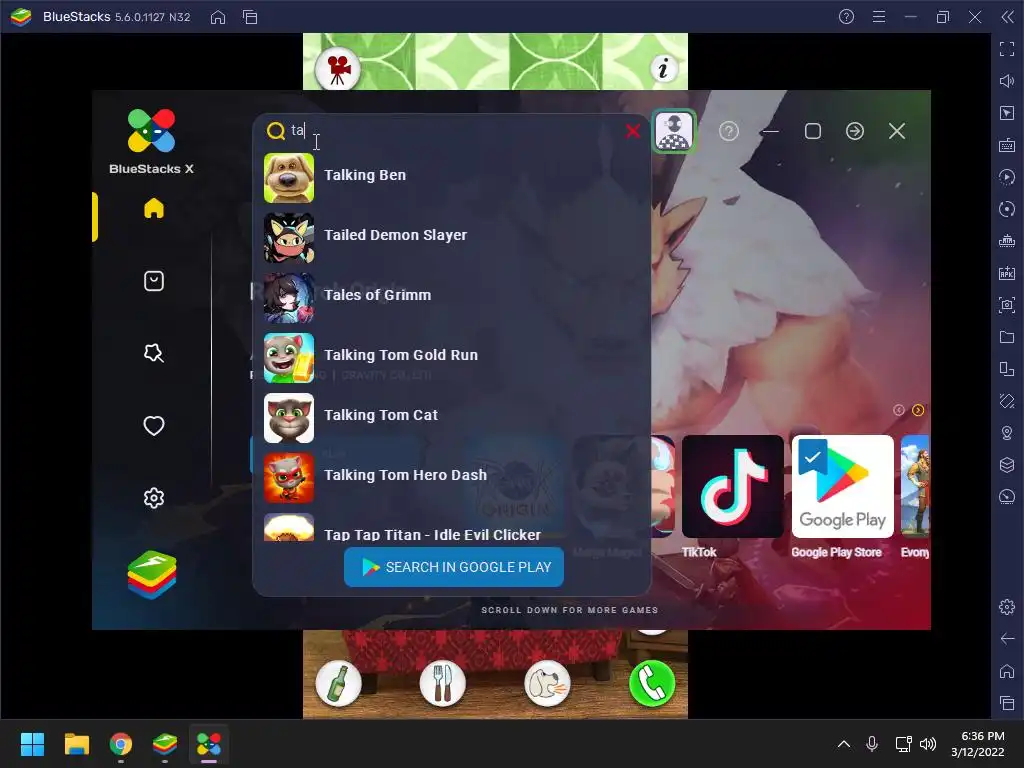Click Search in Google Play button
Screen dimensions: 1024x768
point(454,567)
